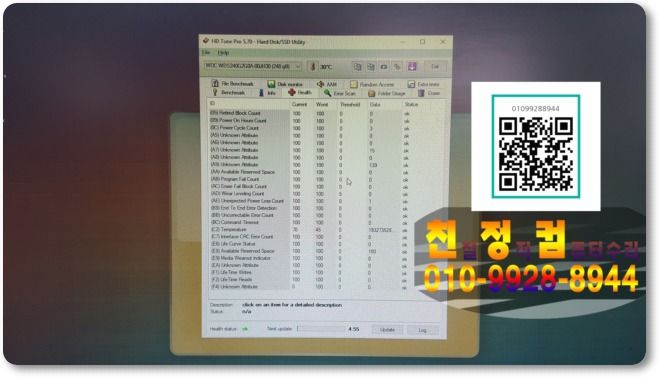Click the purple download arrow icon
This screenshot has height=379, width=660.
point(412,67)
